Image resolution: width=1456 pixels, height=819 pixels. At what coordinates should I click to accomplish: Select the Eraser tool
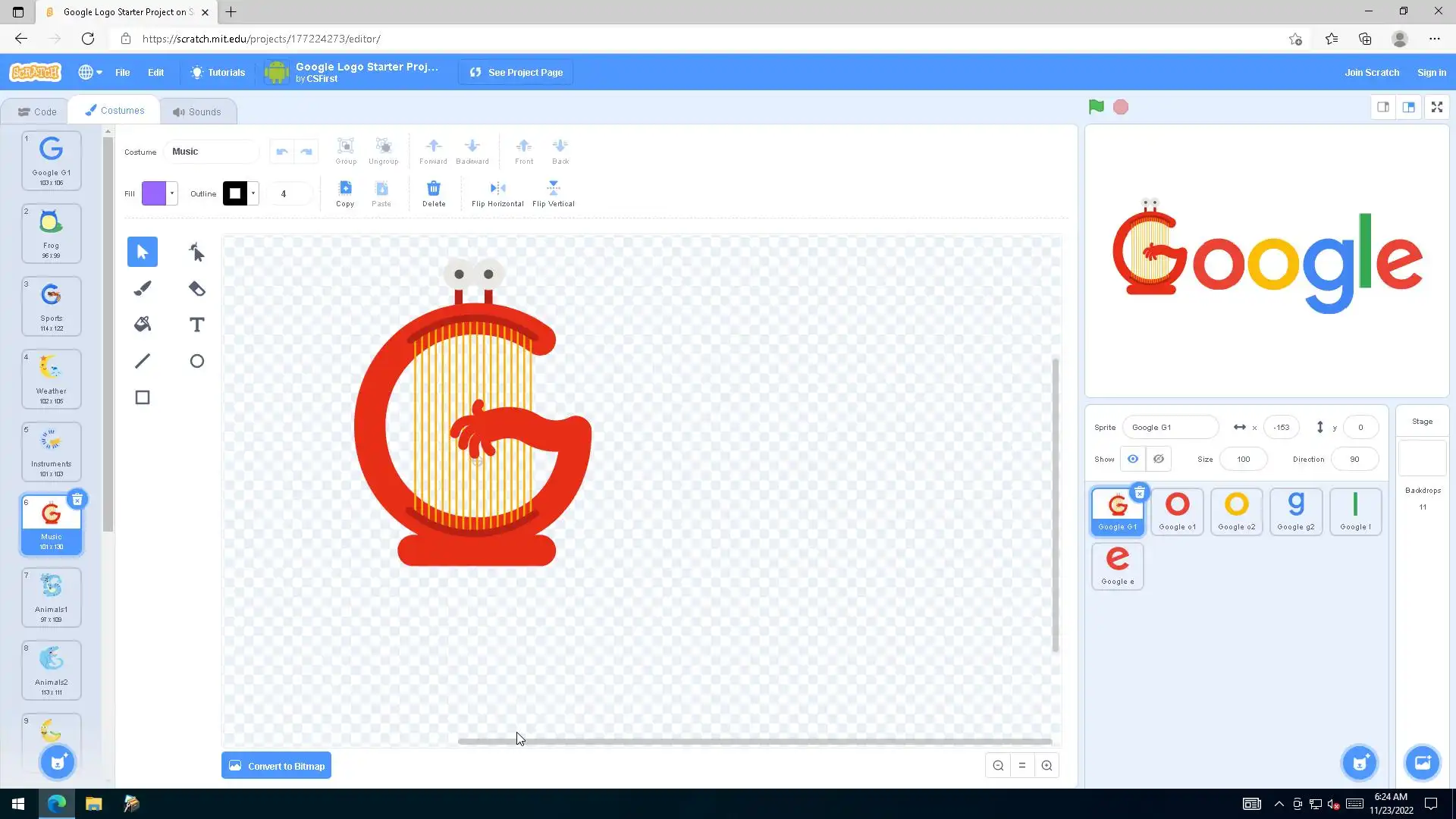[x=196, y=288]
